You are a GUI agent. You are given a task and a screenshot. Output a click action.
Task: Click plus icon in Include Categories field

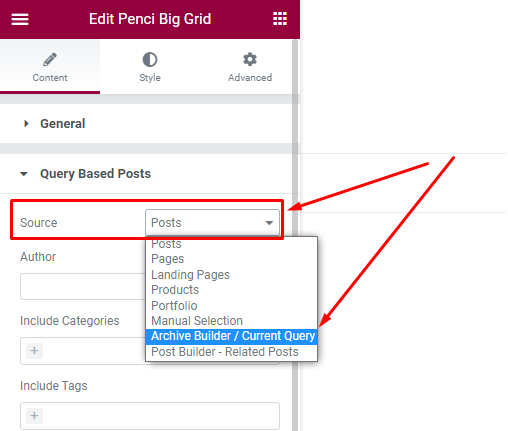34,351
